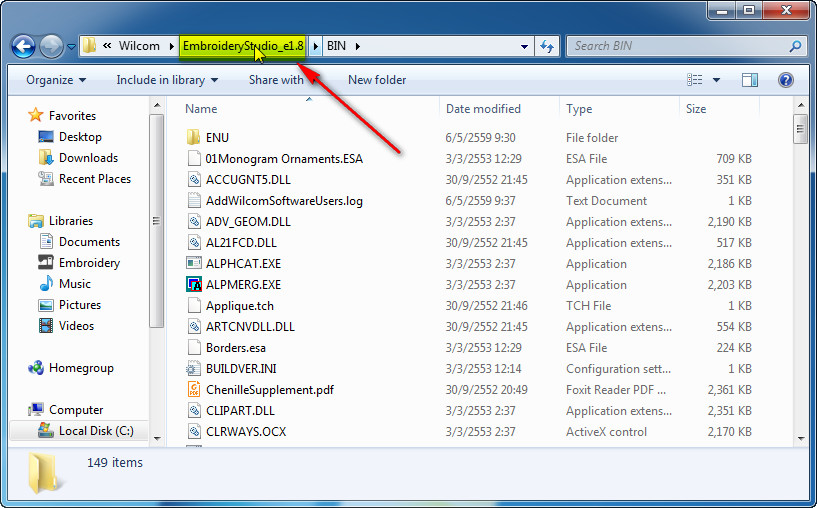Select the CLIPART.DLL file icon

tap(194, 411)
